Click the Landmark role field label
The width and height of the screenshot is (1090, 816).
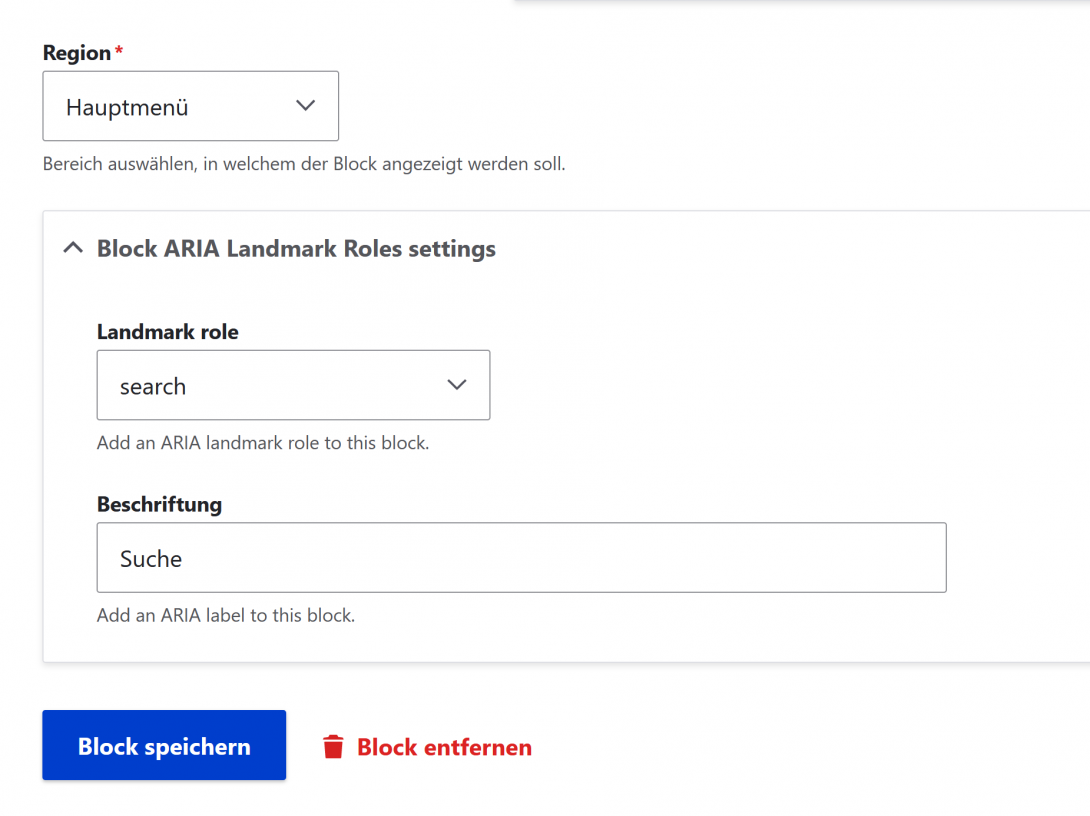point(167,331)
